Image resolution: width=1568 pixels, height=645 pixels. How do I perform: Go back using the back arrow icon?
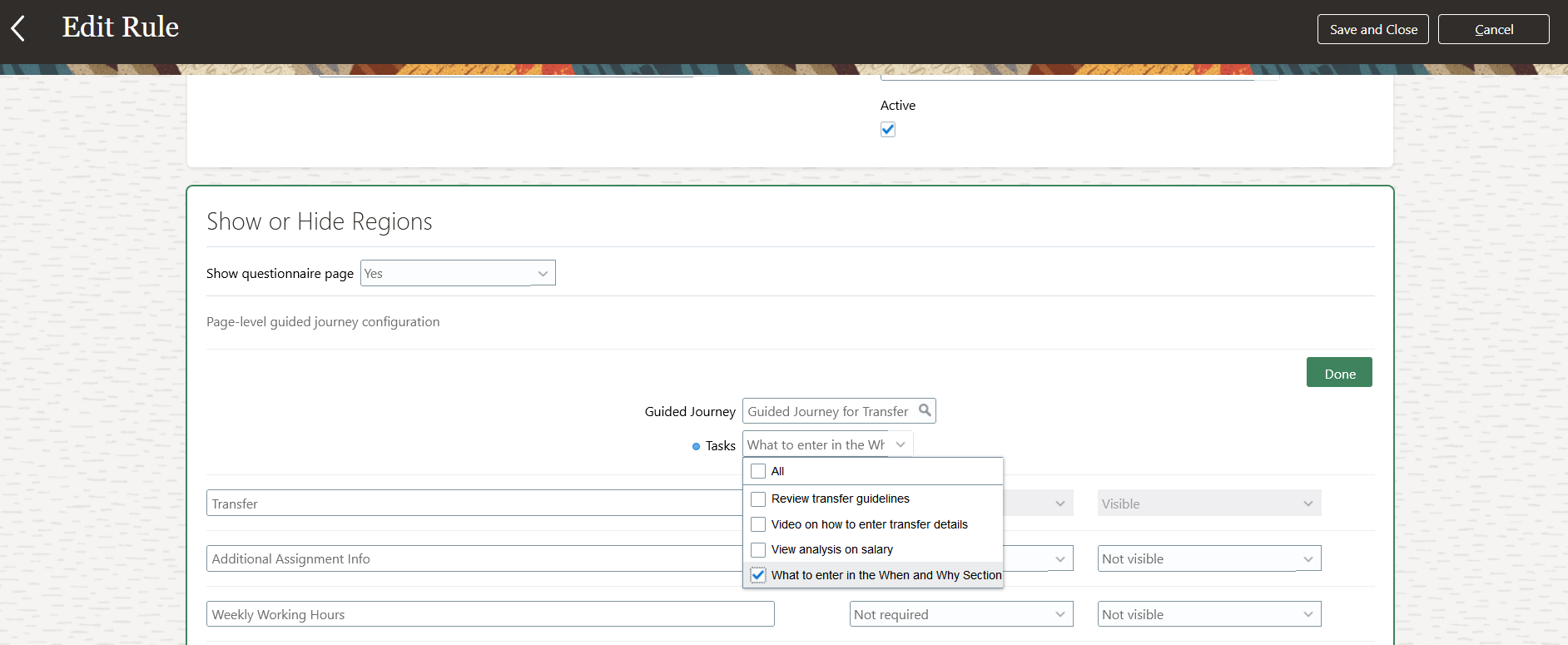[18, 28]
